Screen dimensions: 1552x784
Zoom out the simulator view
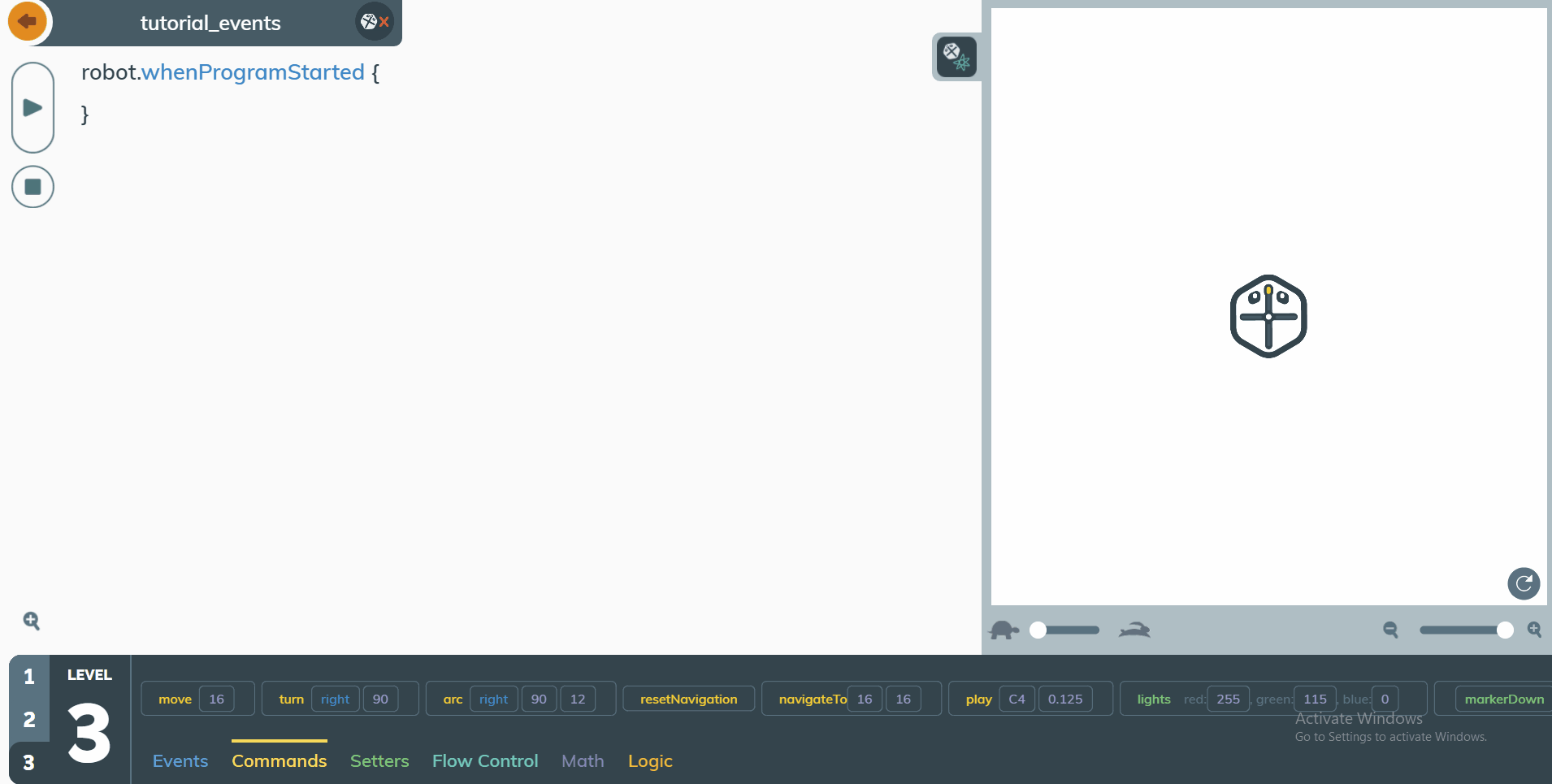[1390, 630]
